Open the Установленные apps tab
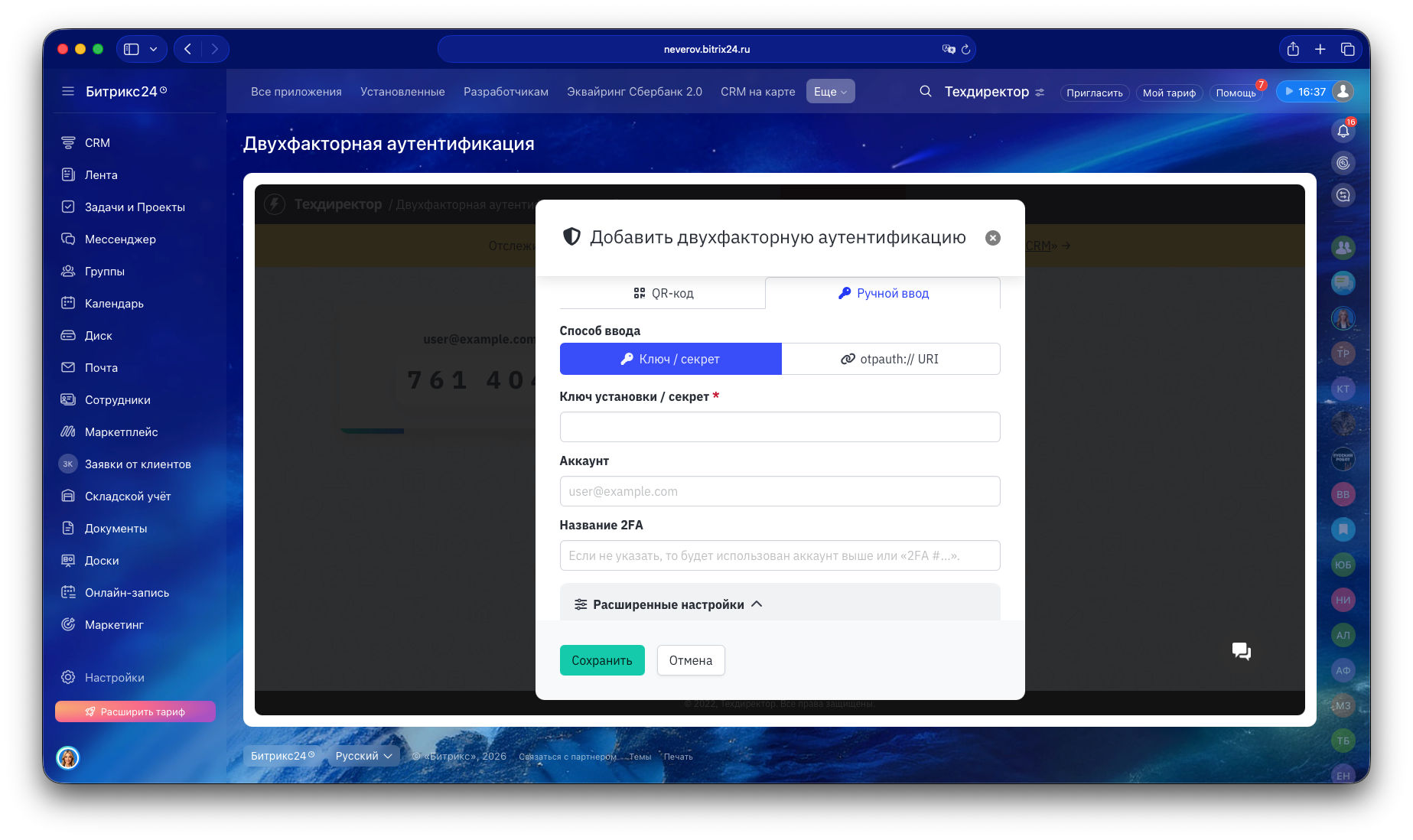Screen dimensions: 1413x840 click(402, 92)
